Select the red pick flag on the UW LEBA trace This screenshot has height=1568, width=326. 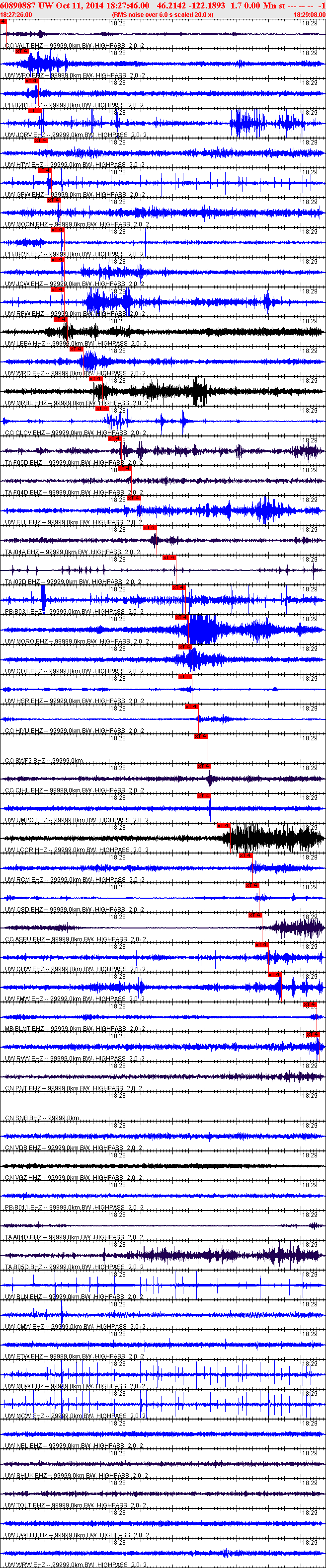(60, 319)
